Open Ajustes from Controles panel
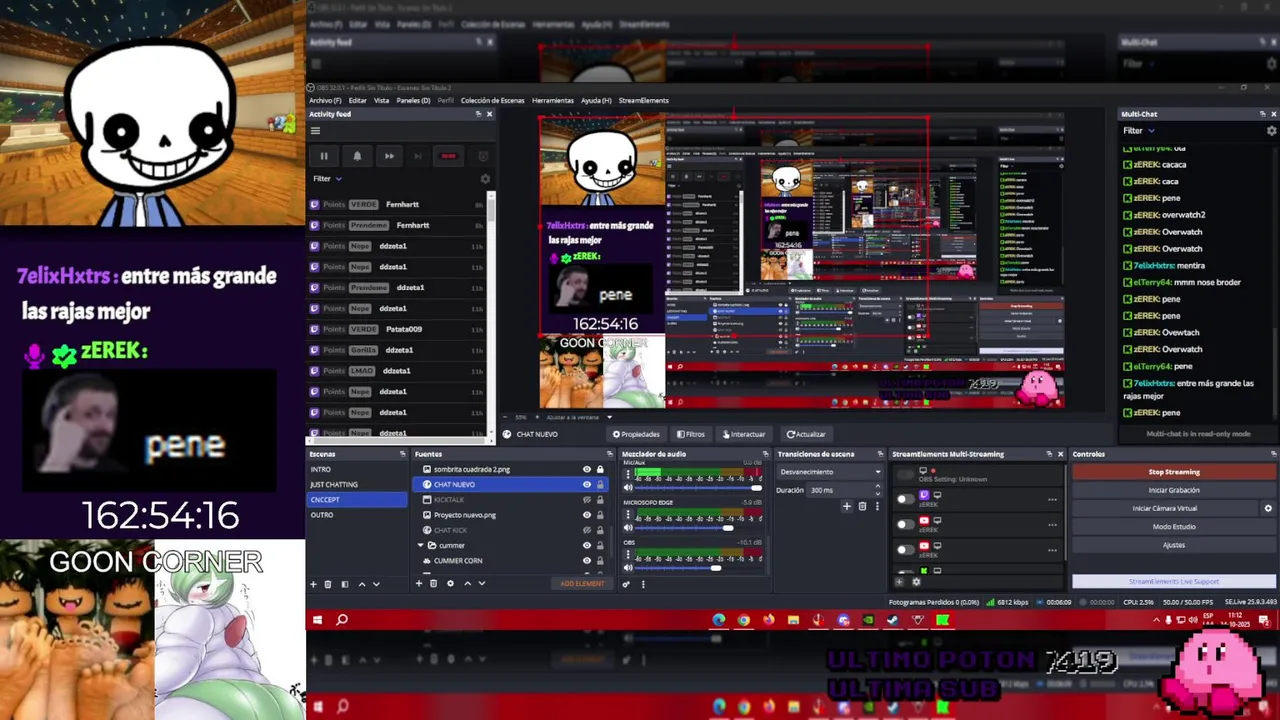Viewport: 1280px width, 720px height. [1174, 545]
